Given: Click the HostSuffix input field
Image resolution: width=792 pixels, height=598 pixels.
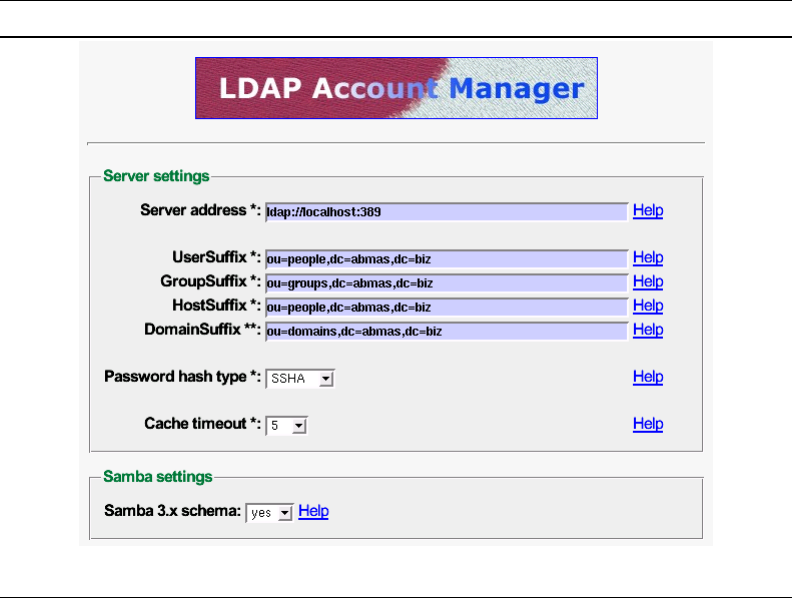Looking at the screenshot, I should point(447,307).
